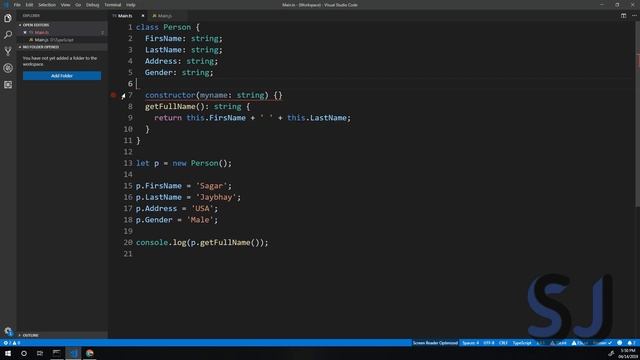Collapse the Open Editors section
640x360 pixels.
click(63, 25)
